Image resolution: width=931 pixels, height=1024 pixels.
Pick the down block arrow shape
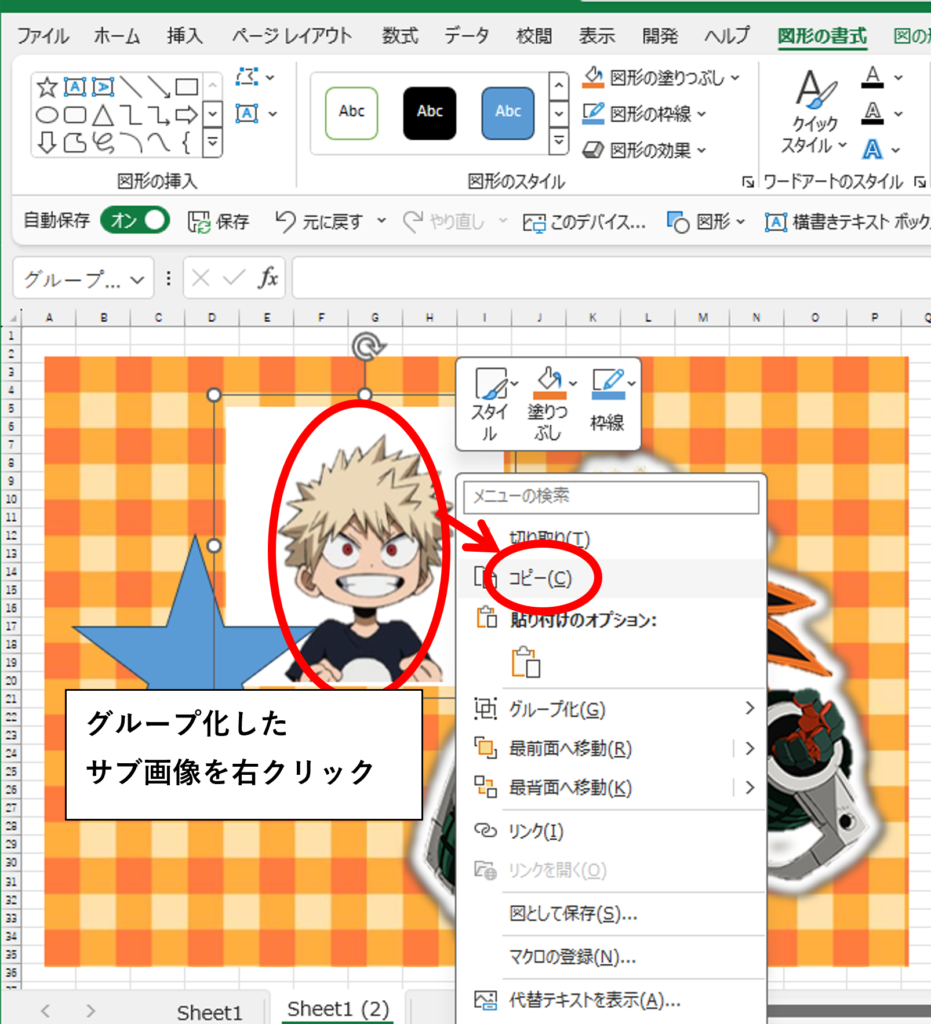pos(47,142)
